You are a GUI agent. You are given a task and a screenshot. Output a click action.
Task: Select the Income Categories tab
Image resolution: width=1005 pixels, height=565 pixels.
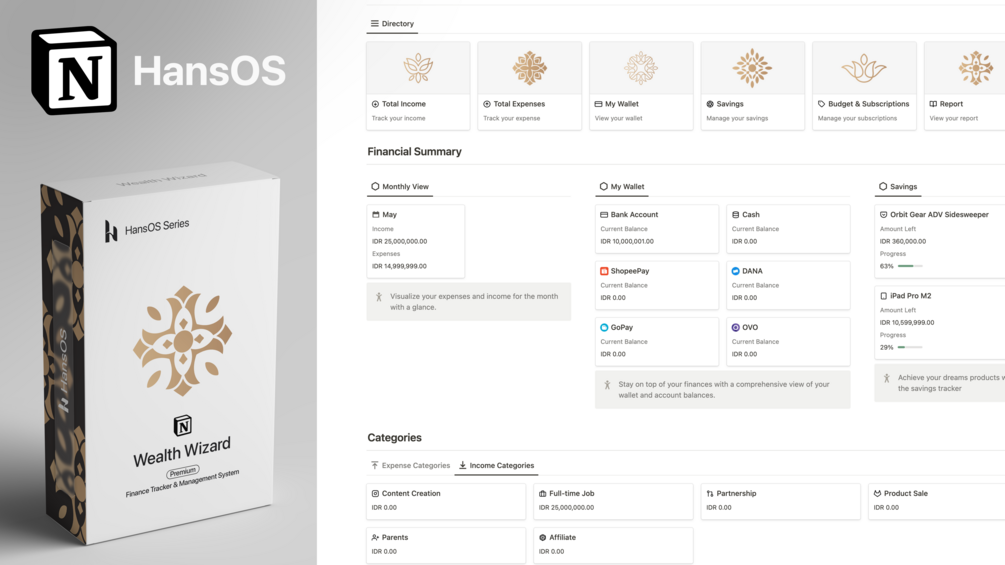pyautogui.click(x=496, y=465)
